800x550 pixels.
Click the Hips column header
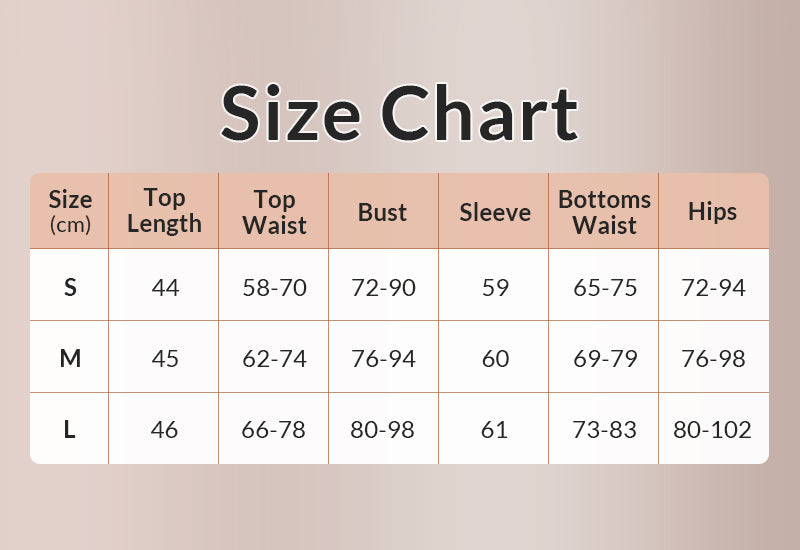(x=712, y=212)
